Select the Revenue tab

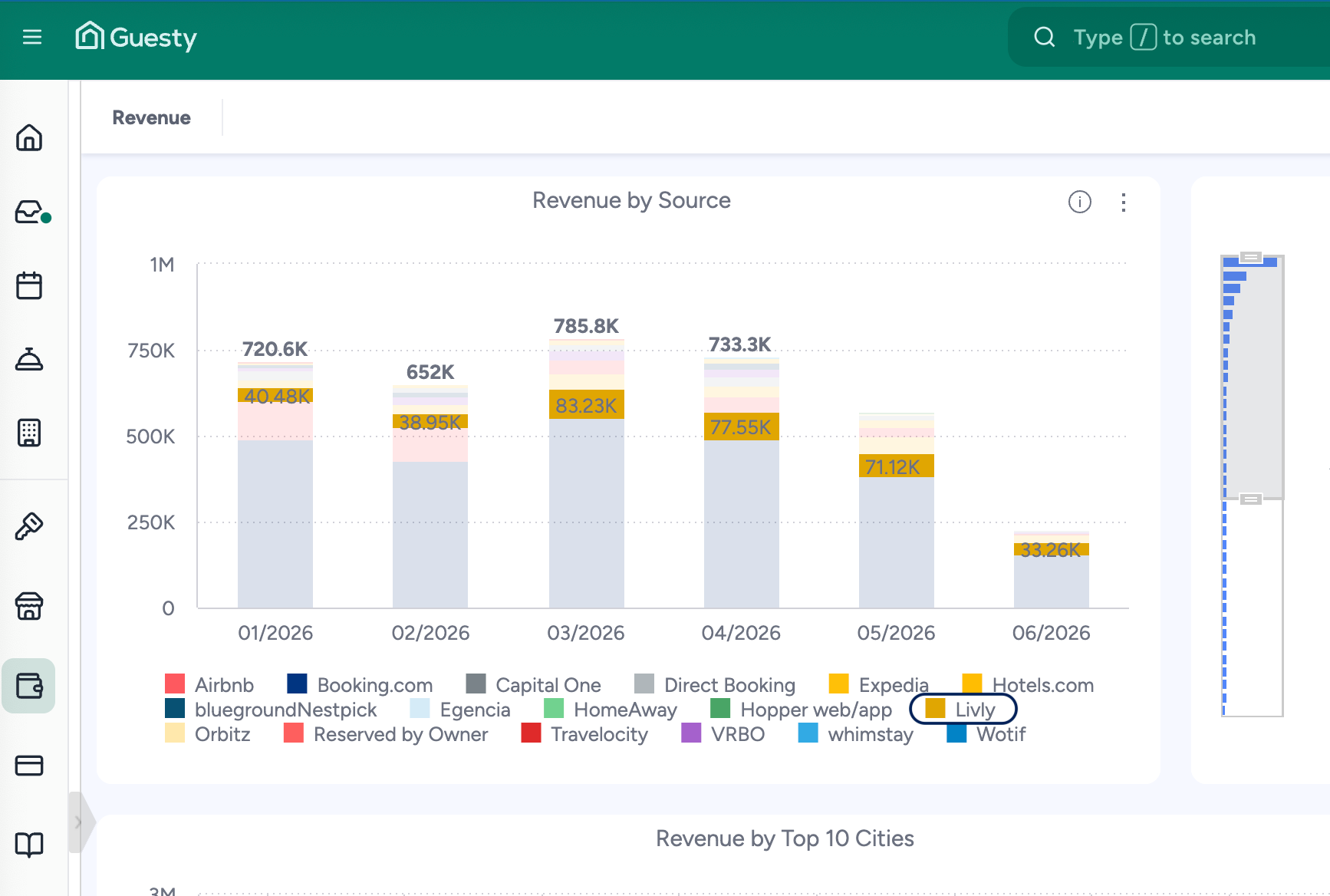tap(151, 117)
